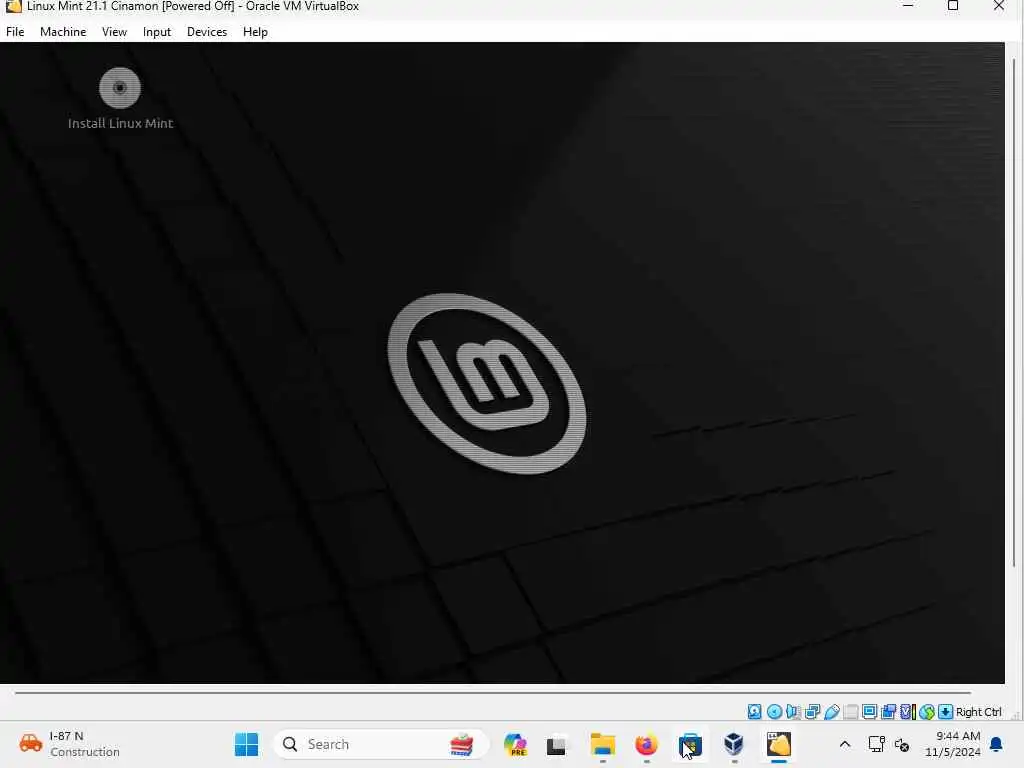
Task: Click the display monitor status icon
Action: tap(869, 712)
